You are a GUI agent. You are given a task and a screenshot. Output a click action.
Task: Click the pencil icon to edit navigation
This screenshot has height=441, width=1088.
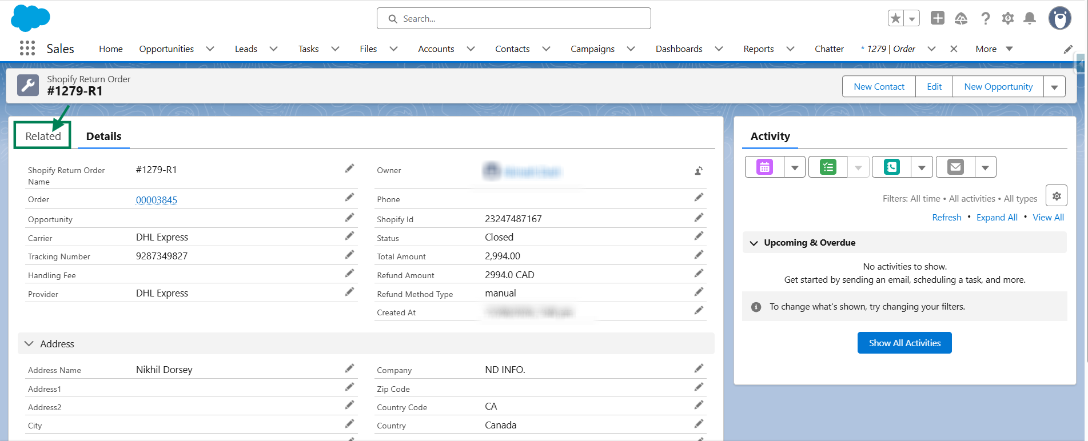pyautogui.click(x=1069, y=49)
